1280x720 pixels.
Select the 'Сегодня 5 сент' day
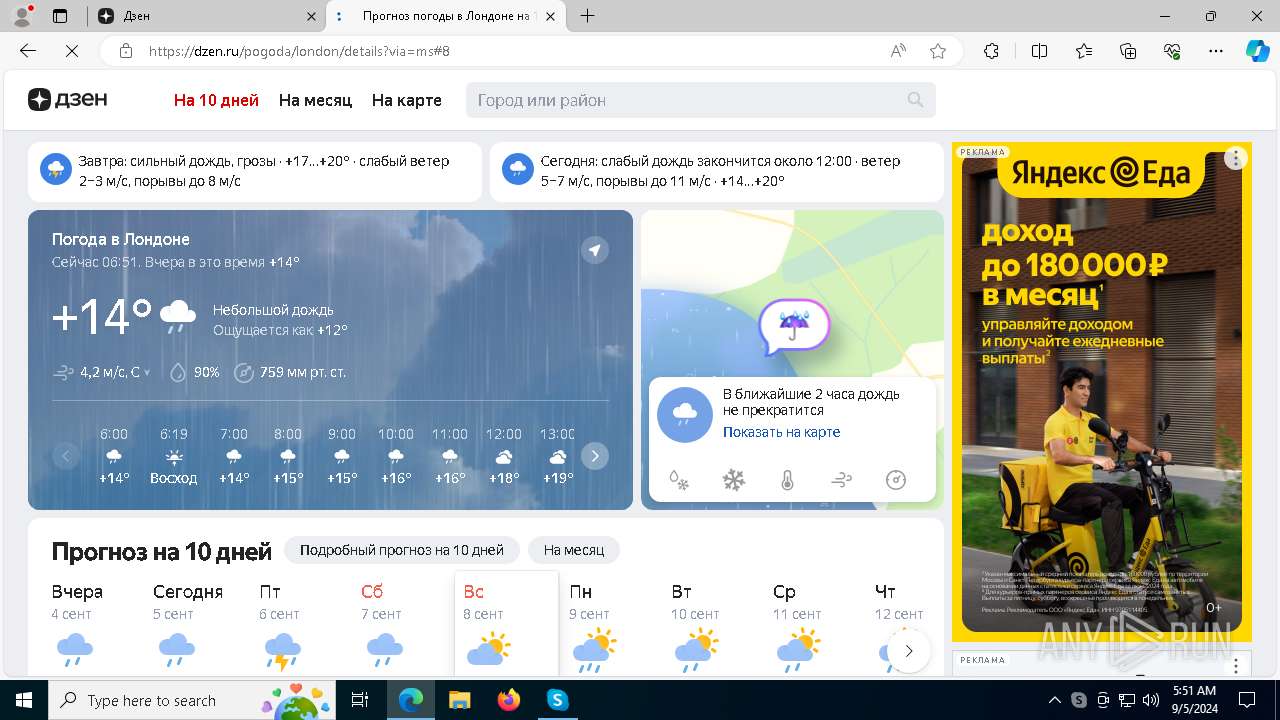tap(188, 625)
